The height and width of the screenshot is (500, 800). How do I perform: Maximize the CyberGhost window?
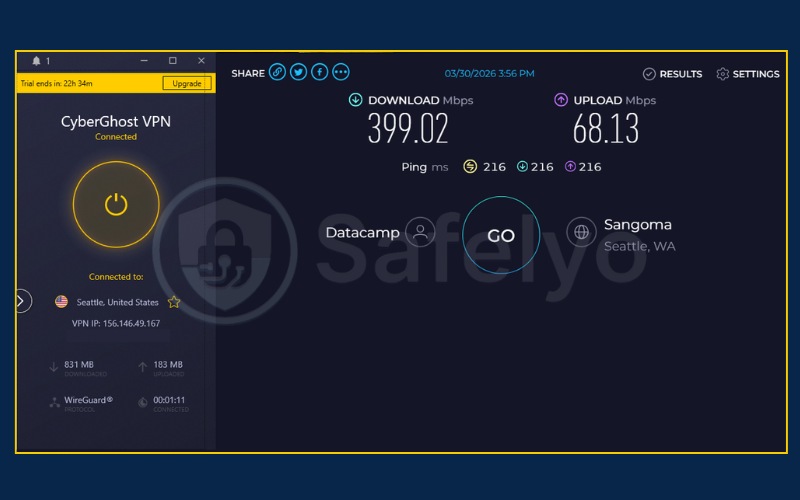click(x=173, y=61)
